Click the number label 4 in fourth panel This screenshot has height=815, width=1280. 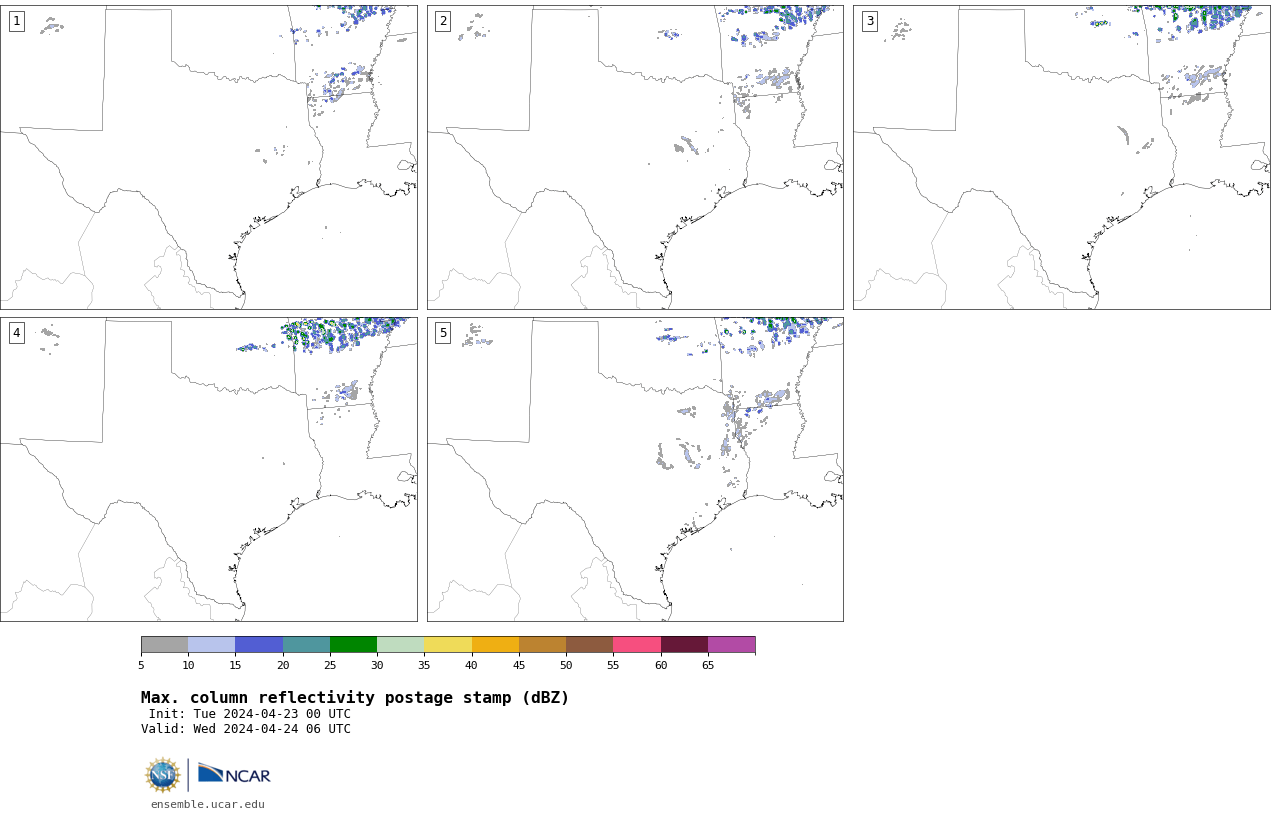click(x=16, y=333)
